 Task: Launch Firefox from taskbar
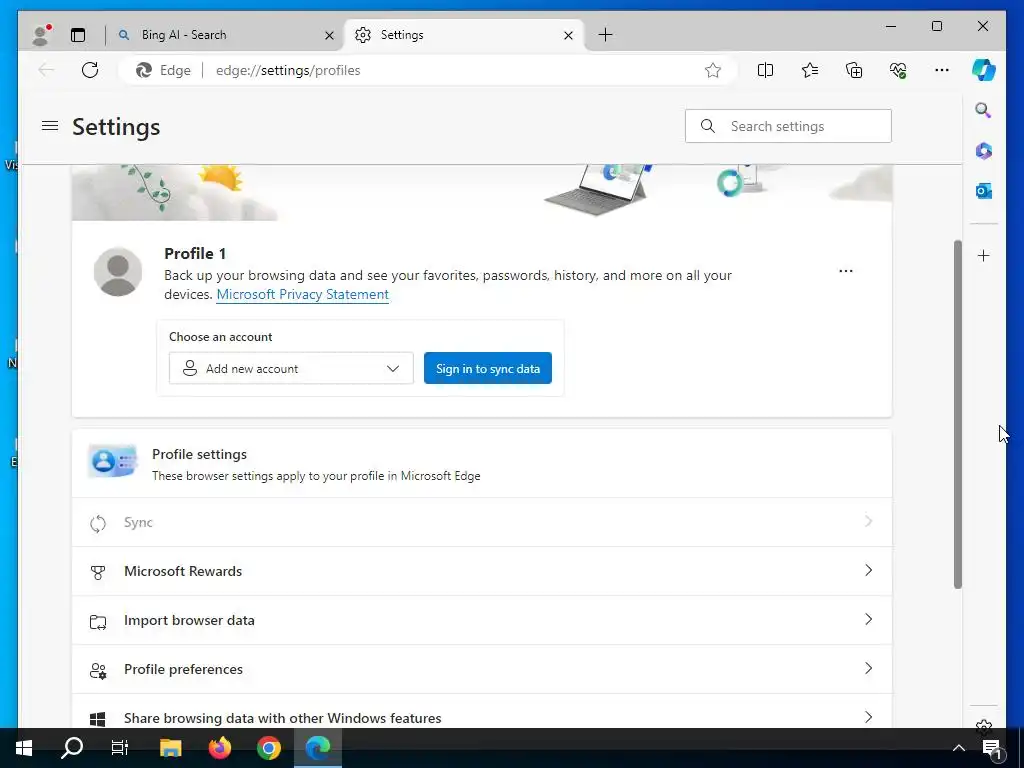point(219,748)
